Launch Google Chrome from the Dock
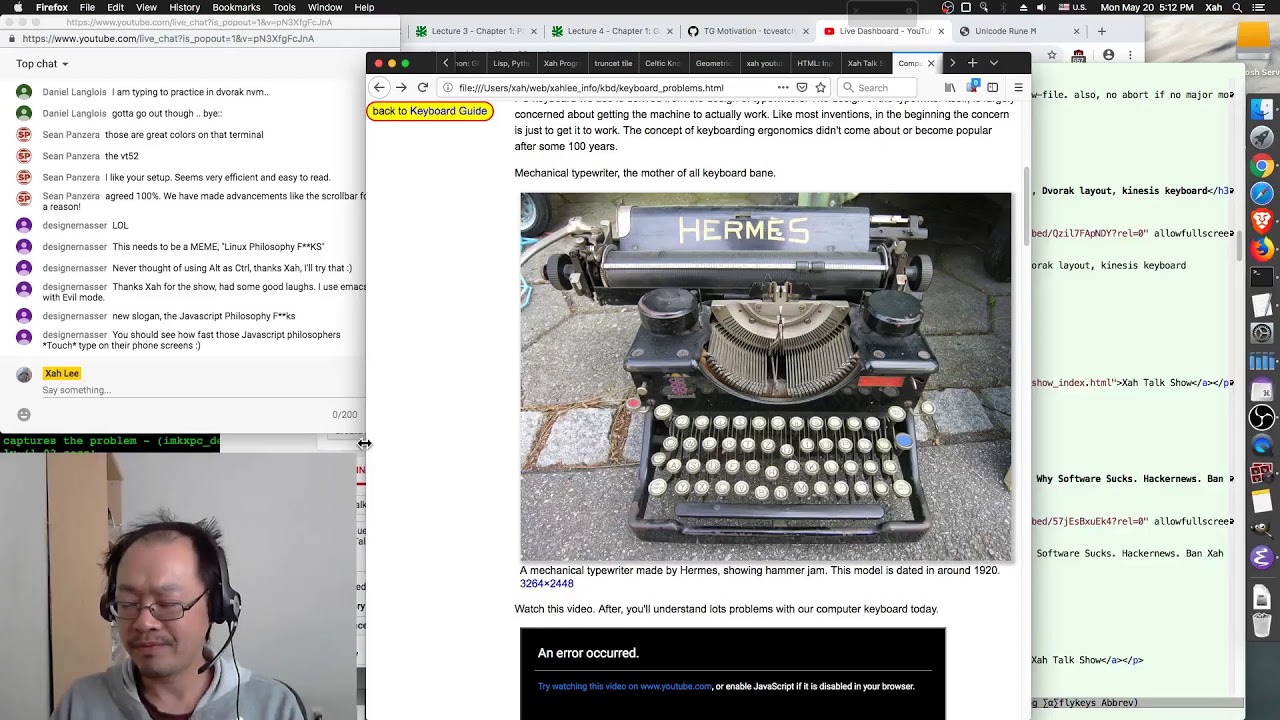Image resolution: width=1280 pixels, height=720 pixels. [1262, 166]
